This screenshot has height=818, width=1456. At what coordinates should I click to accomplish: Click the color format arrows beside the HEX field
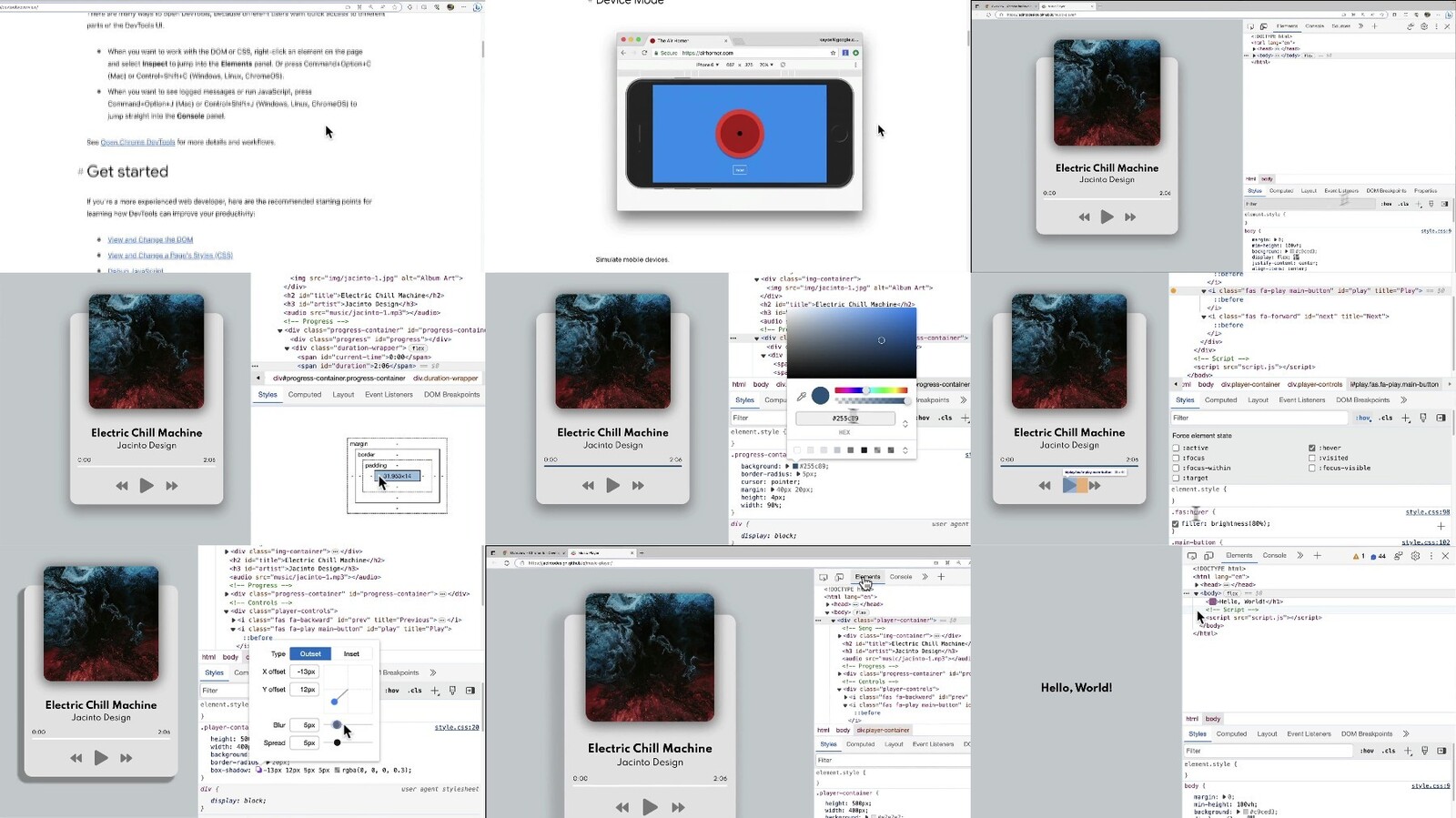905,423
